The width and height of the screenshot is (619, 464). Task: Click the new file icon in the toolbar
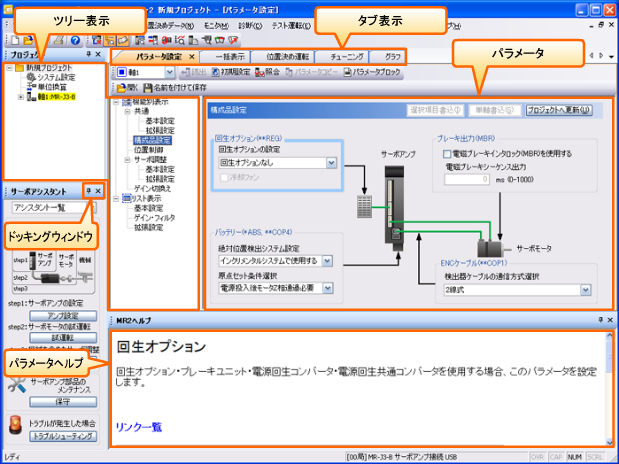[x=11, y=39]
